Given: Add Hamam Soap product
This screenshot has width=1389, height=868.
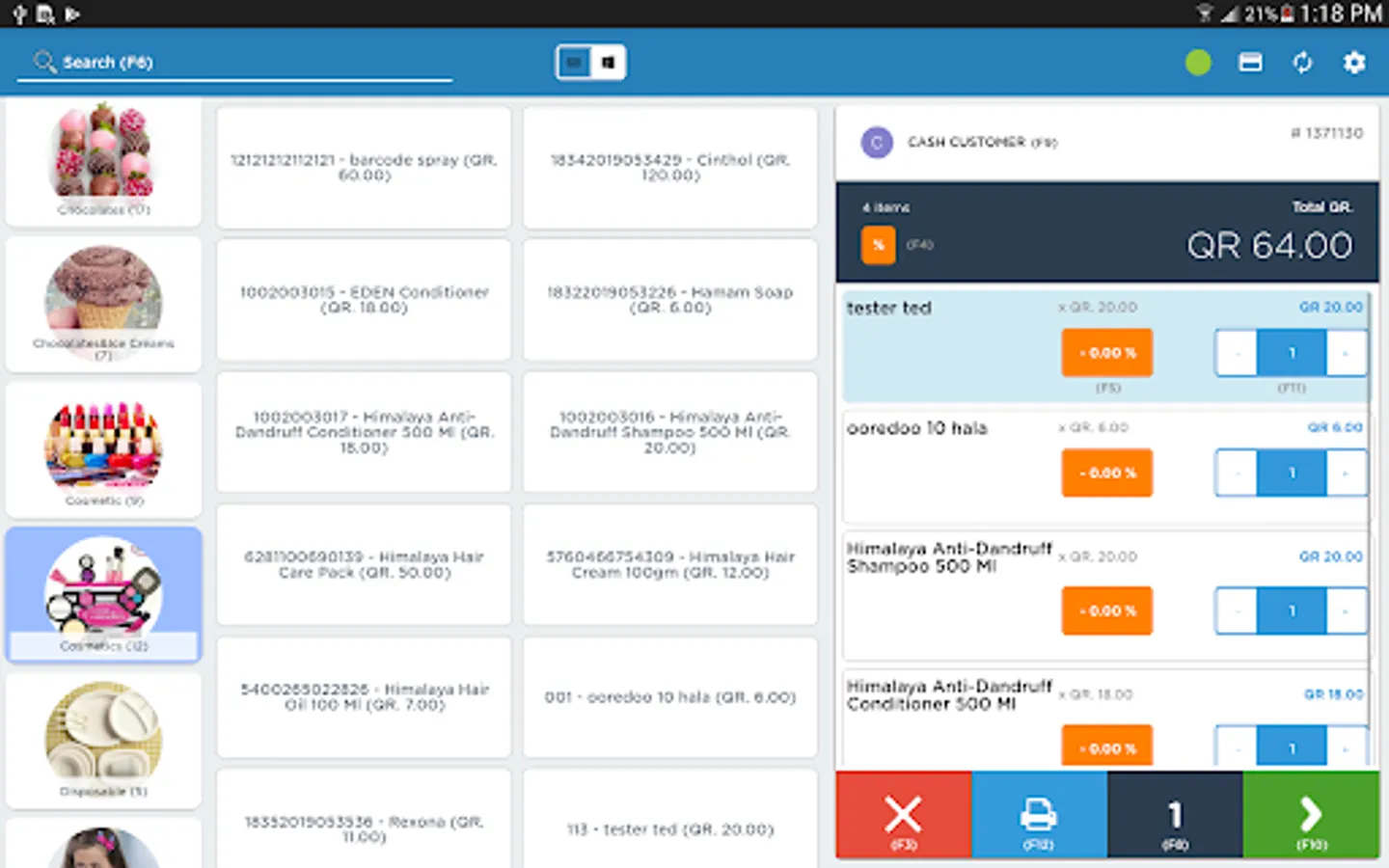Looking at the screenshot, I should (669, 299).
